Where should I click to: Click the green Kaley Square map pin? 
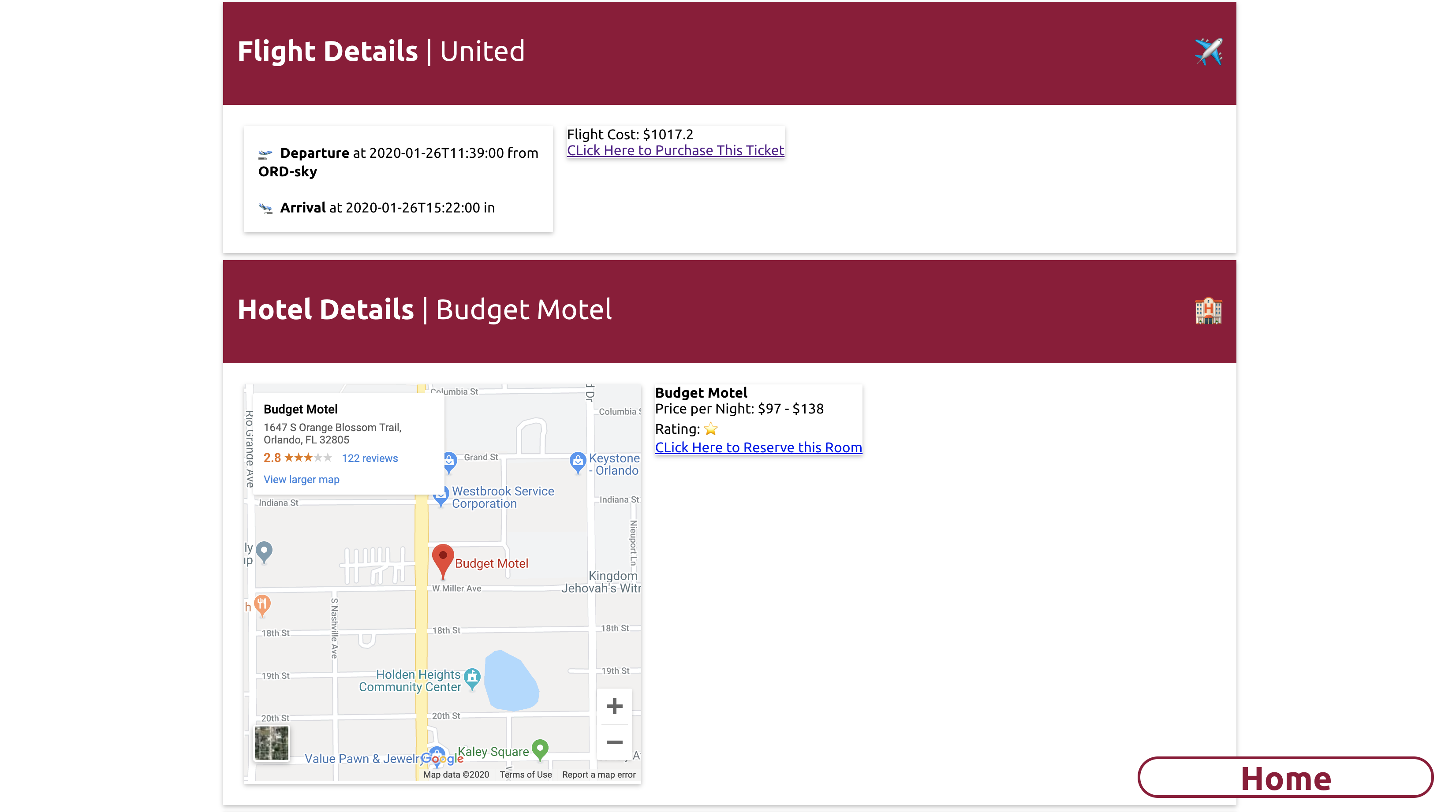[x=540, y=748]
